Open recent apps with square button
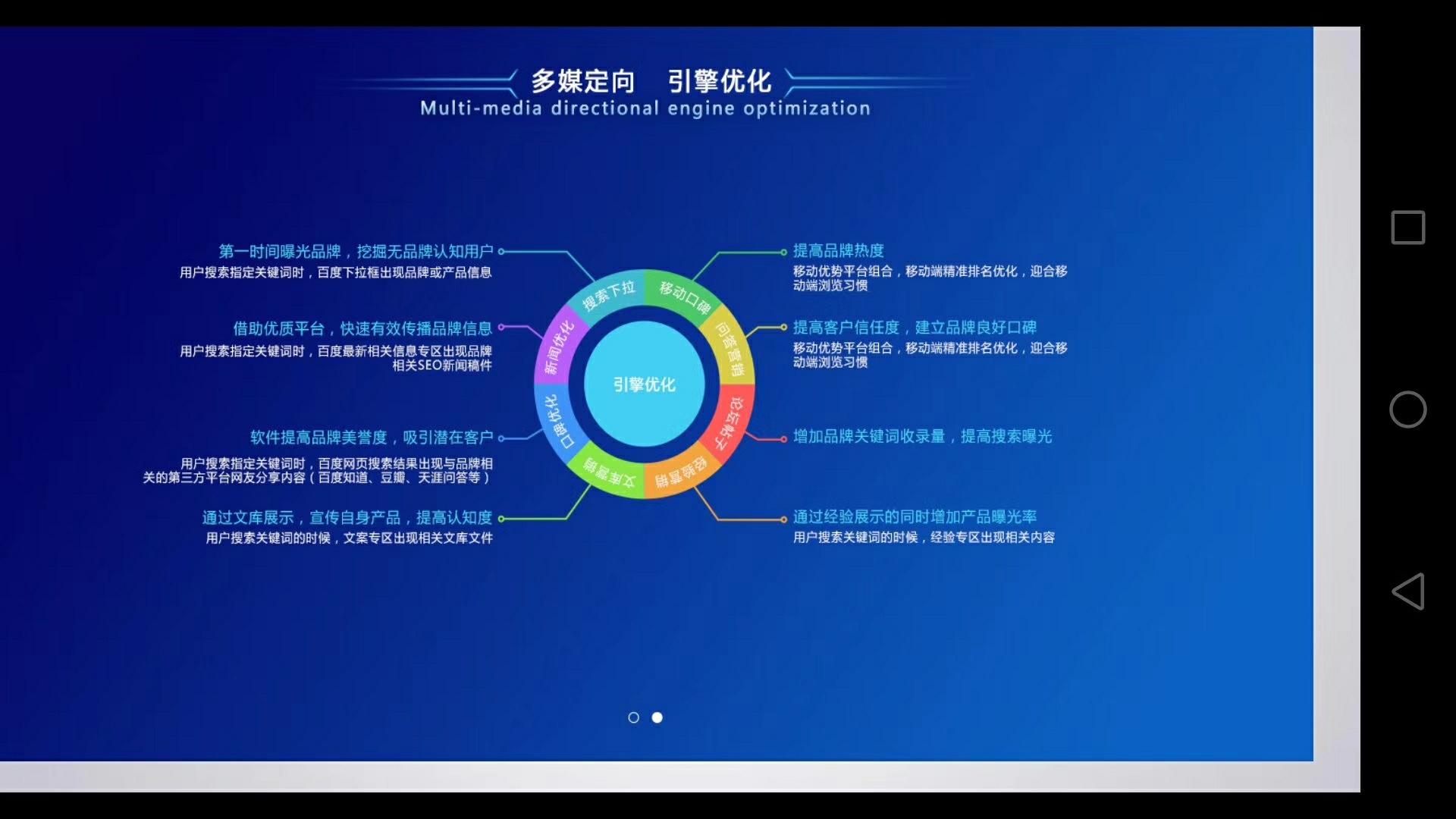The height and width of the screenshot is (819, 1456). pos(1408,227)
